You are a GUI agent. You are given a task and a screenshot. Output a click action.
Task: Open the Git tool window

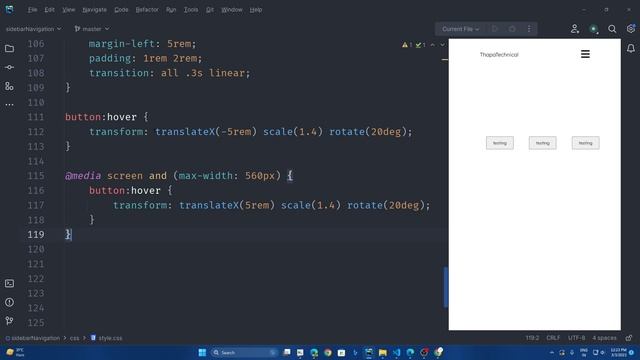click(9, 321)
